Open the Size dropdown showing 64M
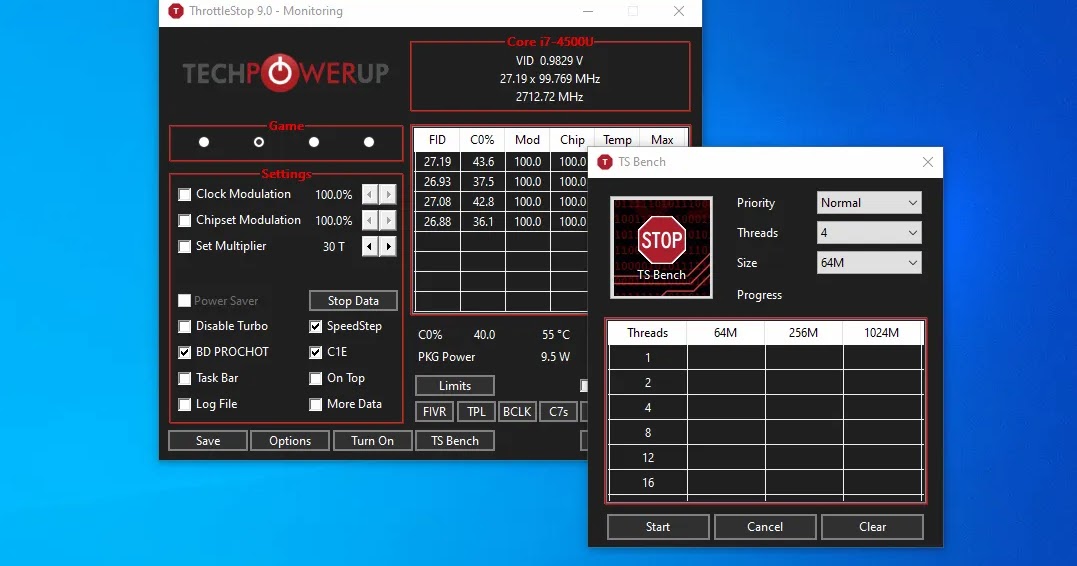Viewport: 1077px width, 566px height. coord(869,262)
